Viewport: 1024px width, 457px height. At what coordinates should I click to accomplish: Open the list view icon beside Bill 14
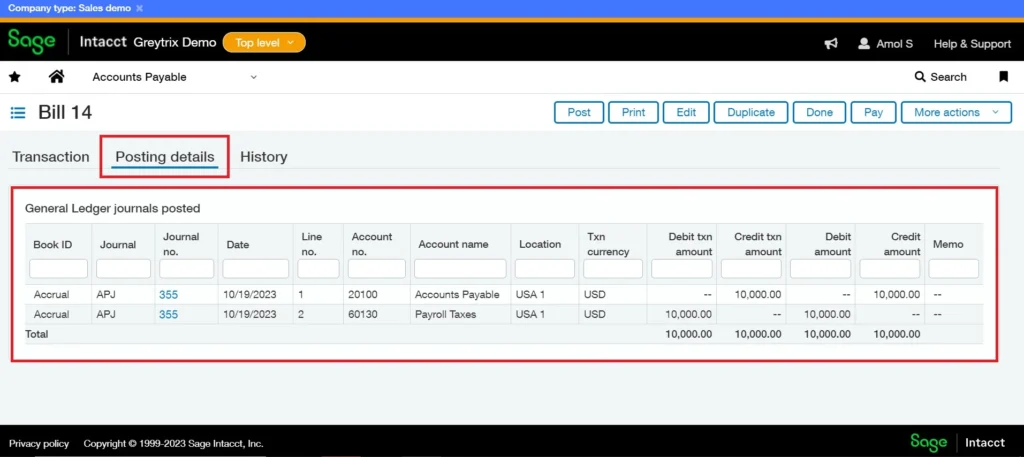click(x=18, y=113)
